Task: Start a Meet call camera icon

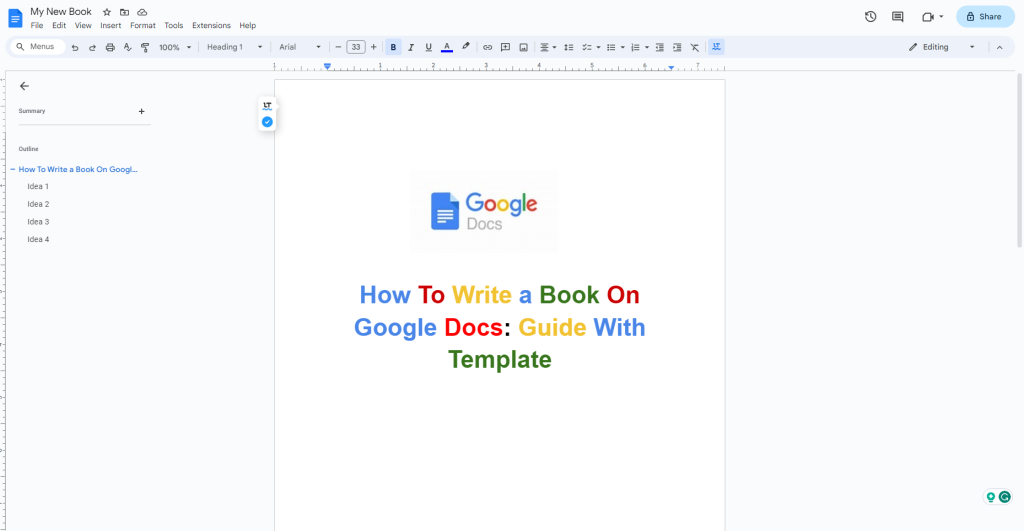Action: click(x=927, y=17)
